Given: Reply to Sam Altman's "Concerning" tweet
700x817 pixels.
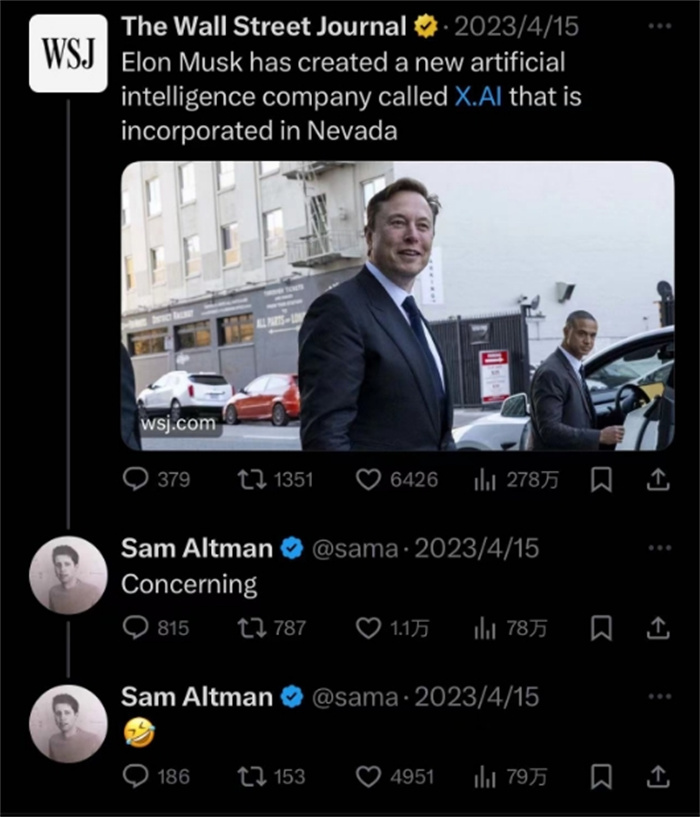Looking at the screenshot, I should click(136, 628).
